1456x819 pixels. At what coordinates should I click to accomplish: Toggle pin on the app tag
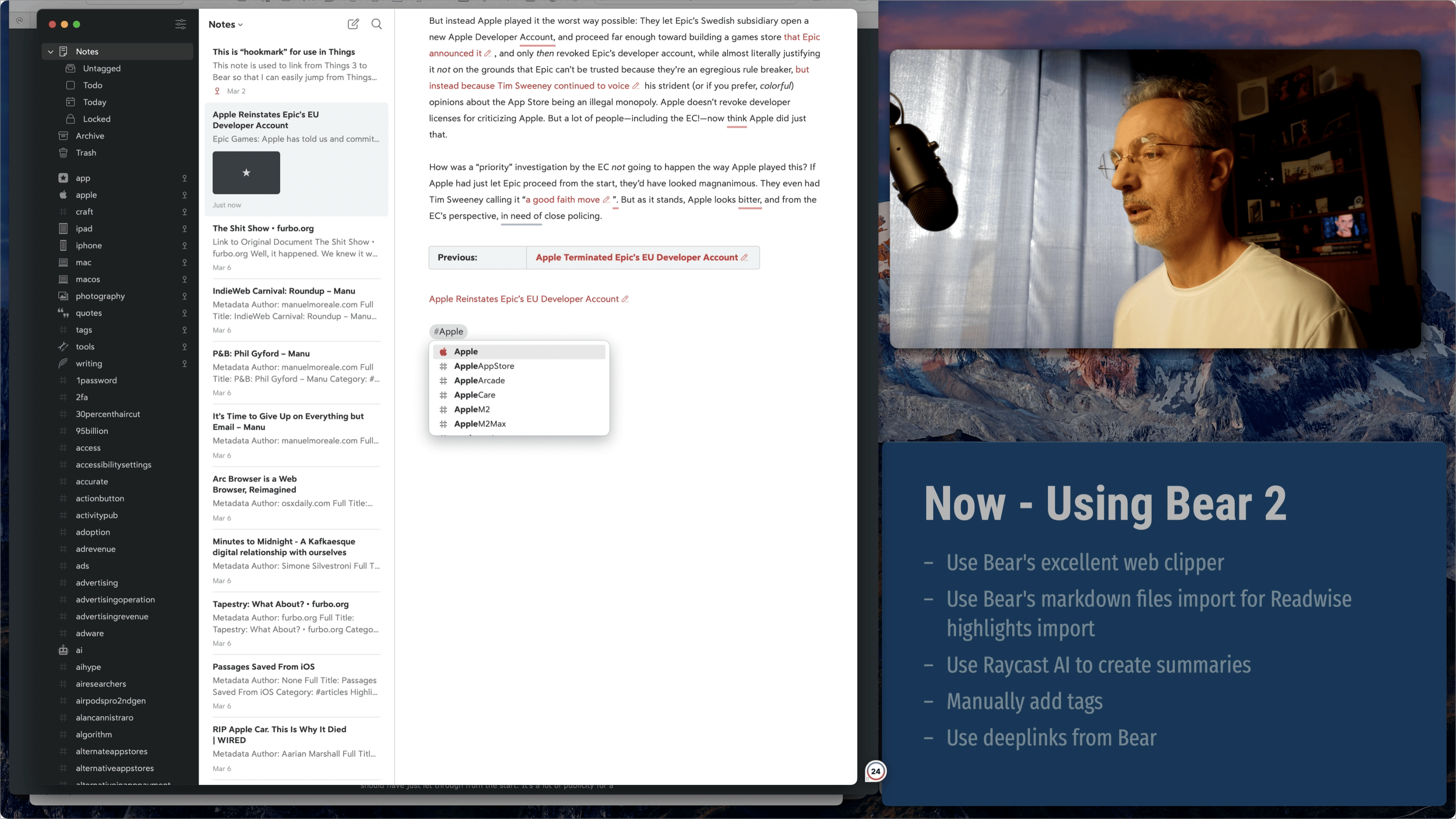[x=184, y=178]
